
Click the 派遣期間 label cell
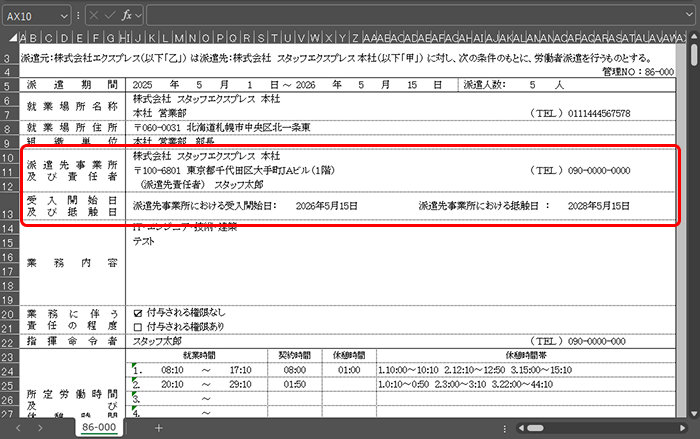click(72, 85)
